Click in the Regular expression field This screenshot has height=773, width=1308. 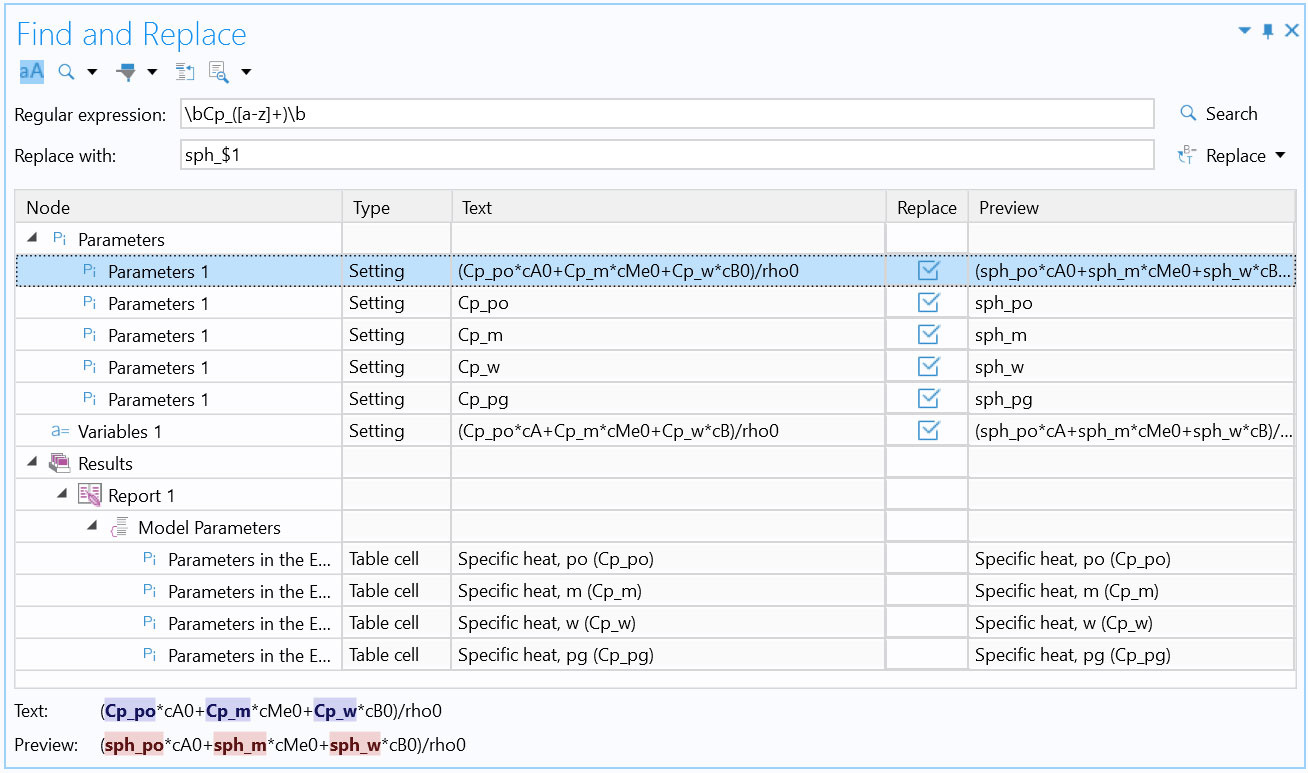coord(667,114)
